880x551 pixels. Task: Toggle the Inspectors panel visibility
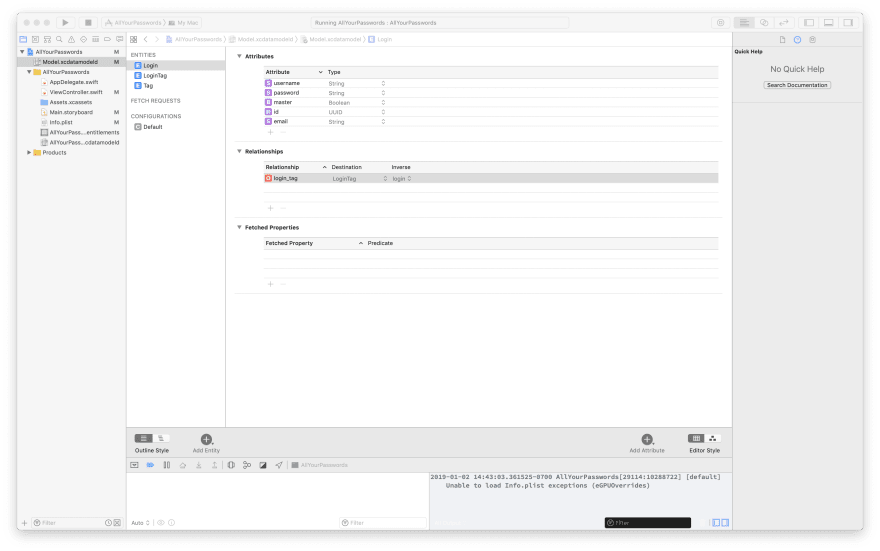click(x=848, y=22)
